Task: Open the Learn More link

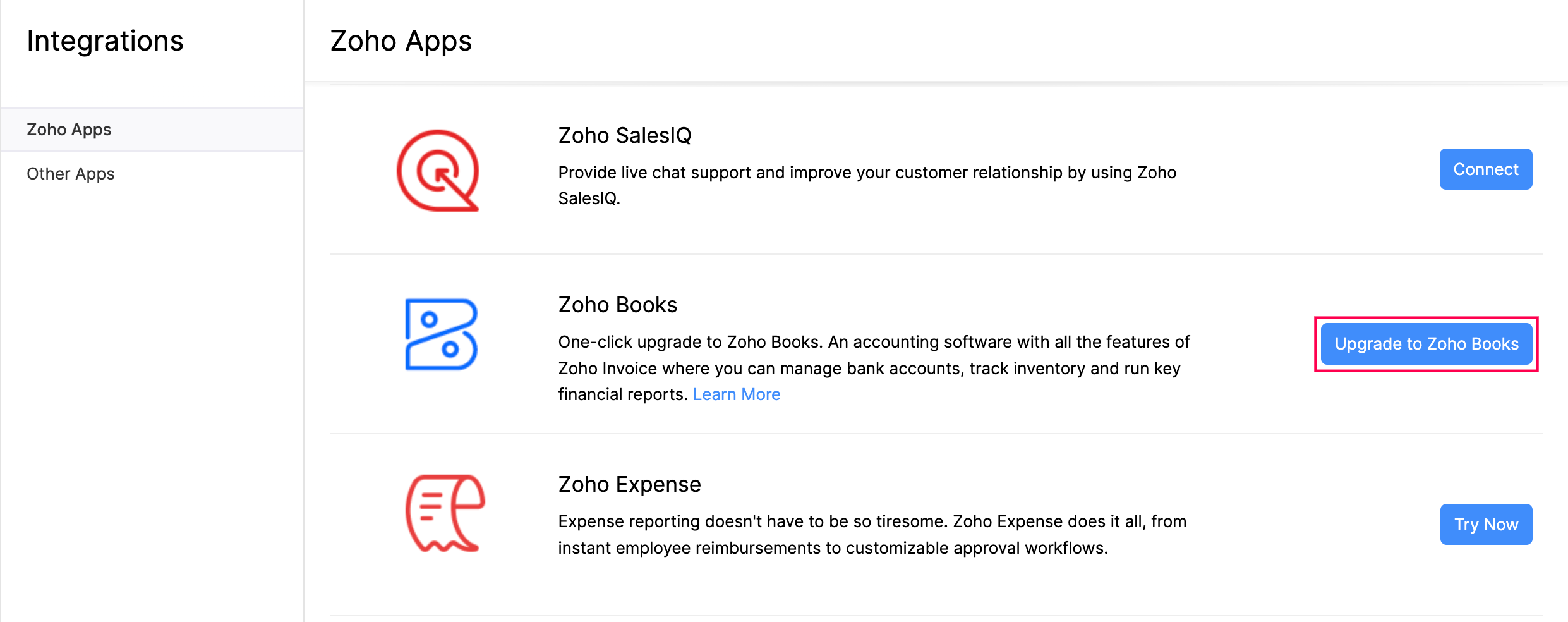Action: 737,394
